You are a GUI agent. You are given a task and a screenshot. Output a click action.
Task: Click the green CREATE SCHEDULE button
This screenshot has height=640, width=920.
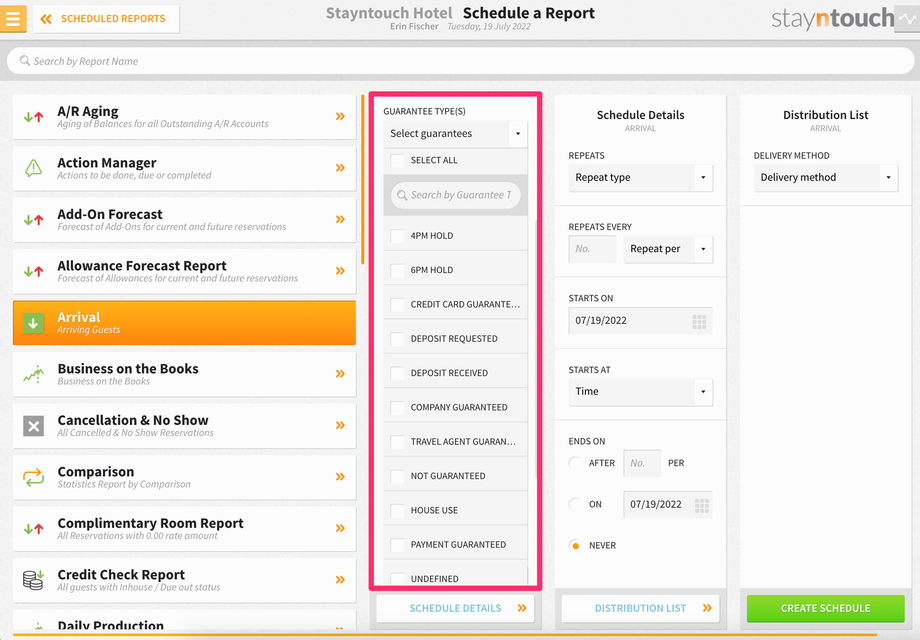pyautogui.click(x=826, y=608)
